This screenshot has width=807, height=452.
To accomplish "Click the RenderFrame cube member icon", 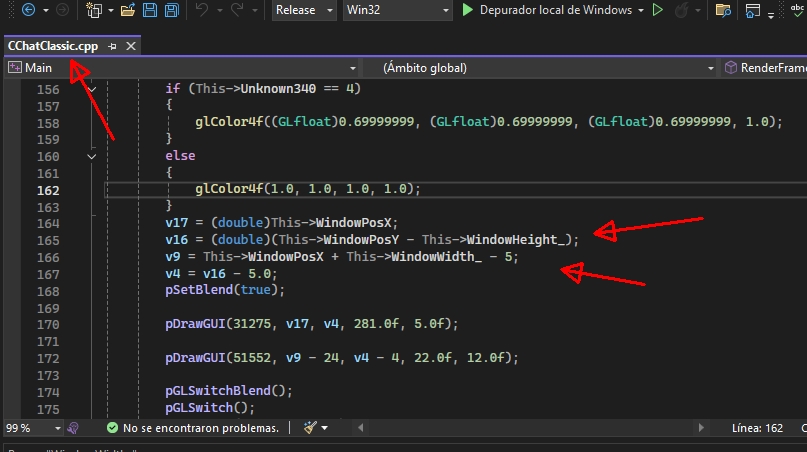I will 730,67.
